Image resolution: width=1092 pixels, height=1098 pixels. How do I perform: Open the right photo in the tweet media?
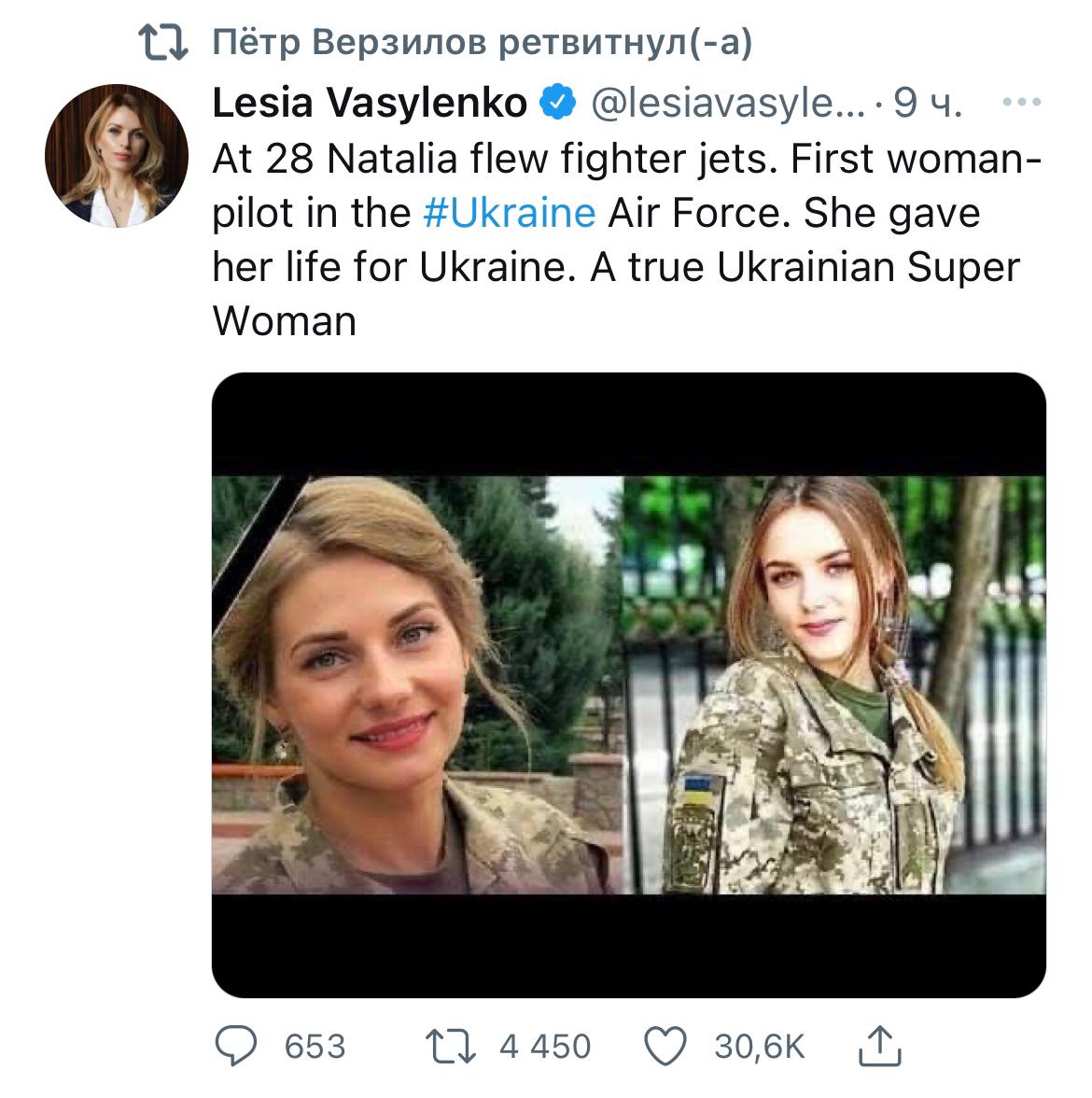pyautogui.click(x=833, y=685)
